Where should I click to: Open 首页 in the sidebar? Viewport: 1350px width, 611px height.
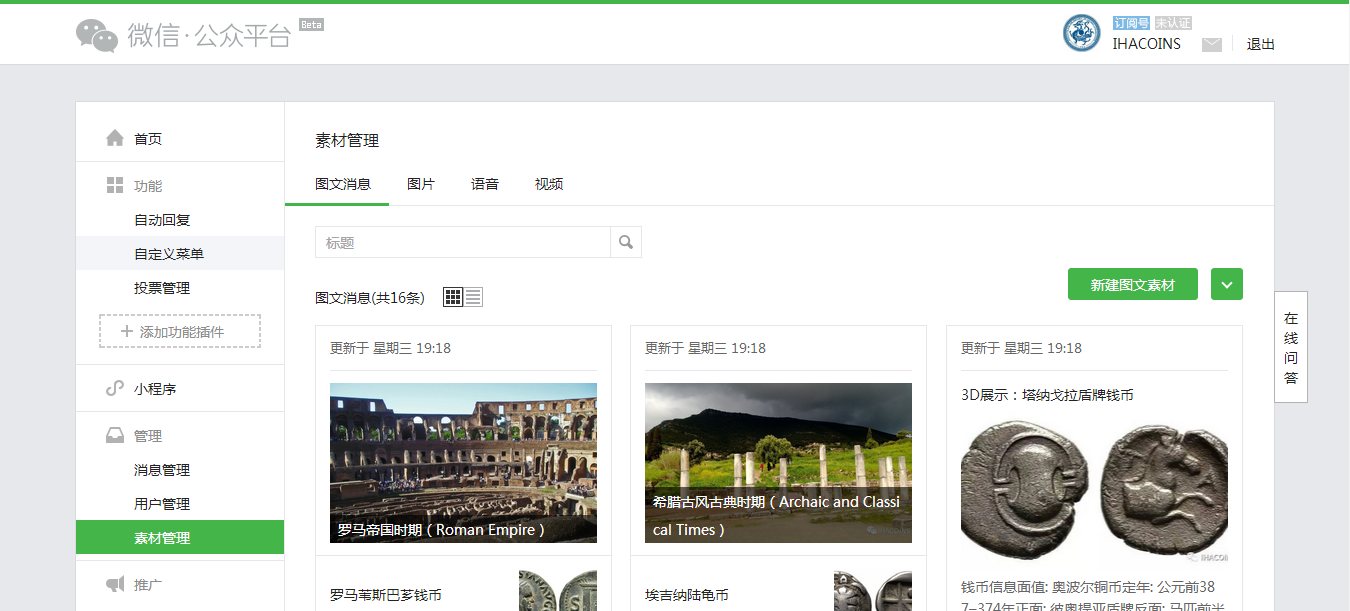point(148,139)
